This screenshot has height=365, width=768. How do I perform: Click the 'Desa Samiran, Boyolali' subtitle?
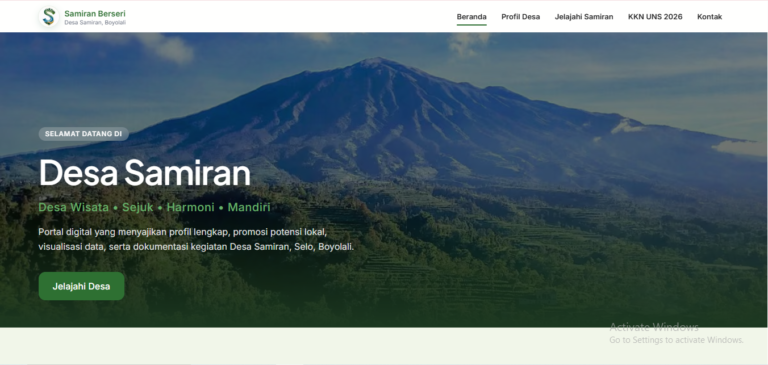95,23
